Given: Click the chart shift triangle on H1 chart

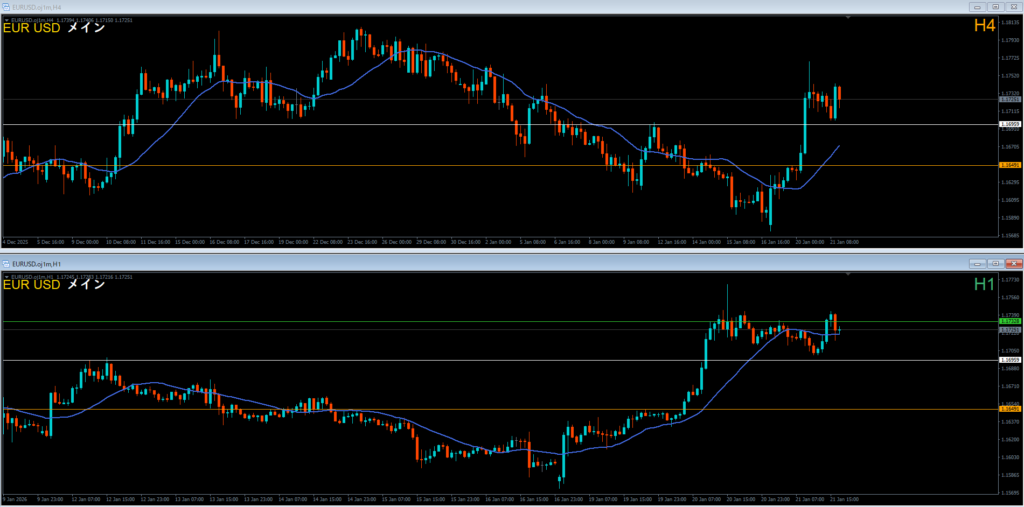Looking at the screenshot, I should coord(850,275).
